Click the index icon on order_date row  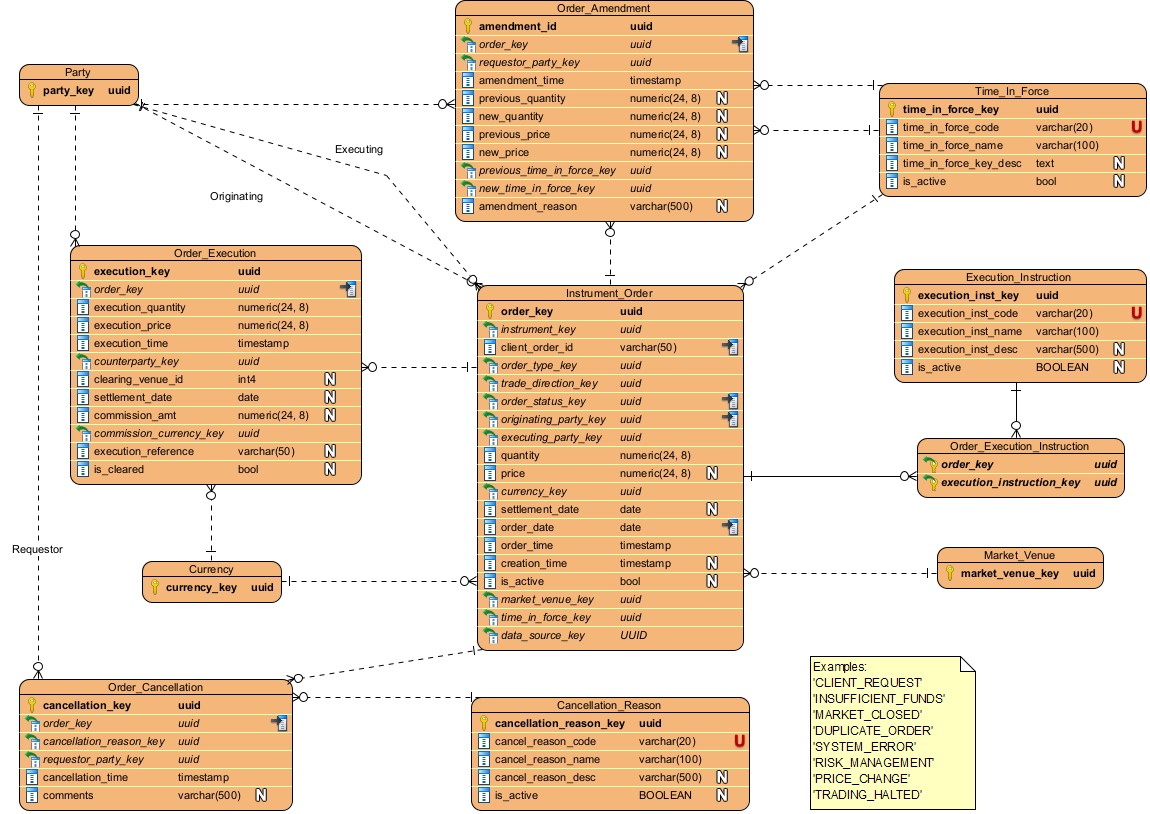pyautogui.click(x=730, y=527)
